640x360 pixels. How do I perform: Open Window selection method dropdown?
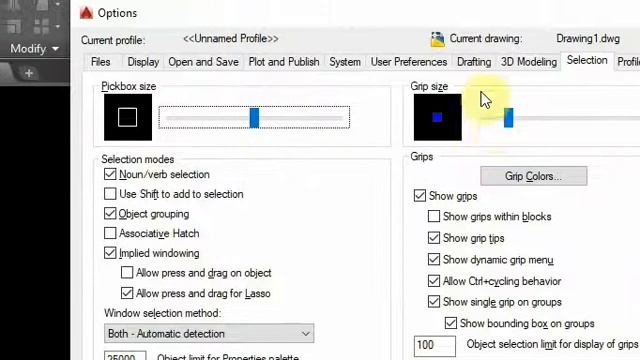(x=209, y=333)
